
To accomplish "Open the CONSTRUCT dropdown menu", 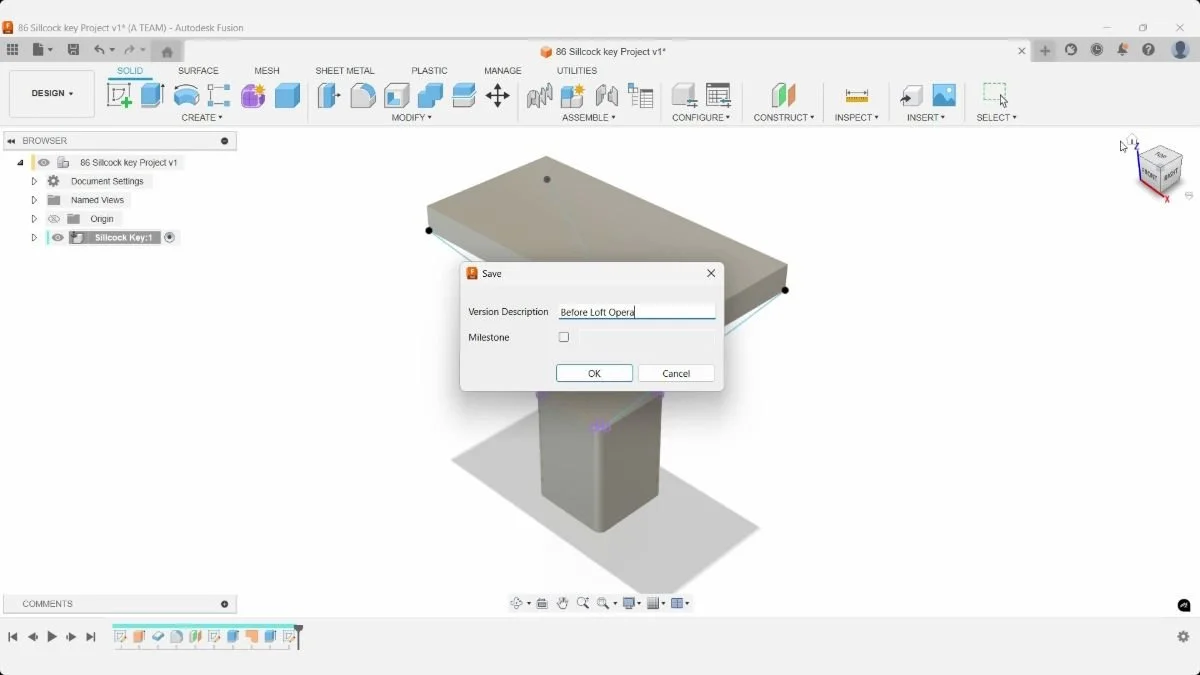I will [784, 118].
